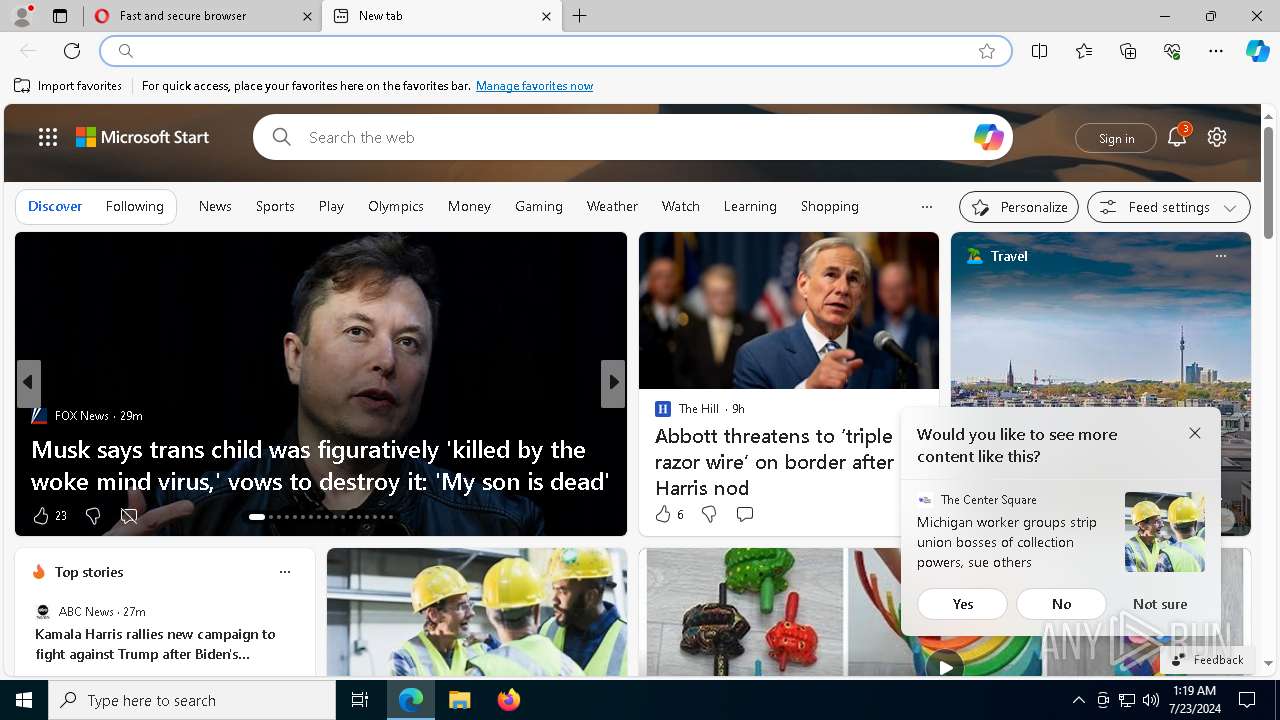The image size is (1280, 720).
Task: Open Collections icon in toolbar
Action: [1128, 51]
